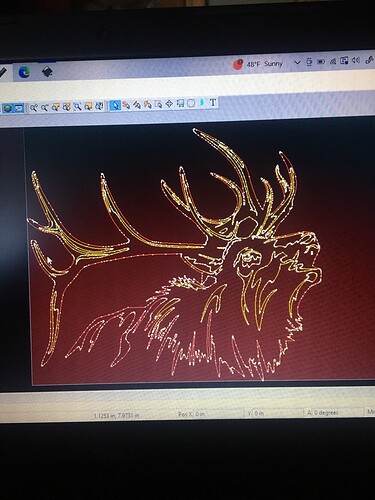Click the red nodes edit tool icon
Screen dimensions: 375x500
(126, 105)
